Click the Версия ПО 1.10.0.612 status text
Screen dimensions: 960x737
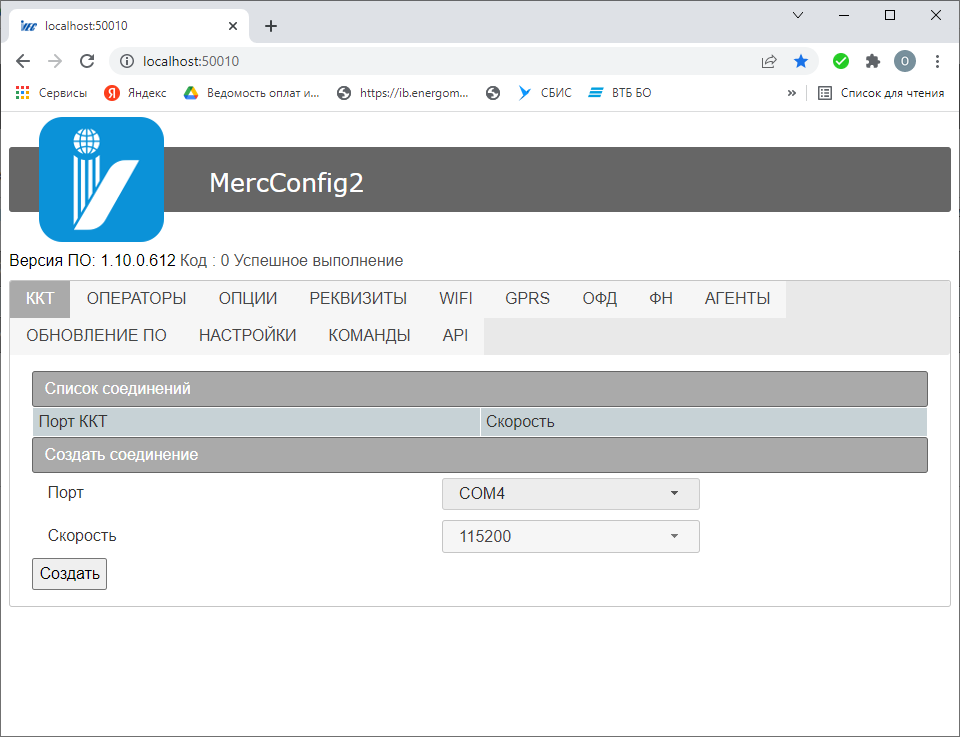click(92, 261)
